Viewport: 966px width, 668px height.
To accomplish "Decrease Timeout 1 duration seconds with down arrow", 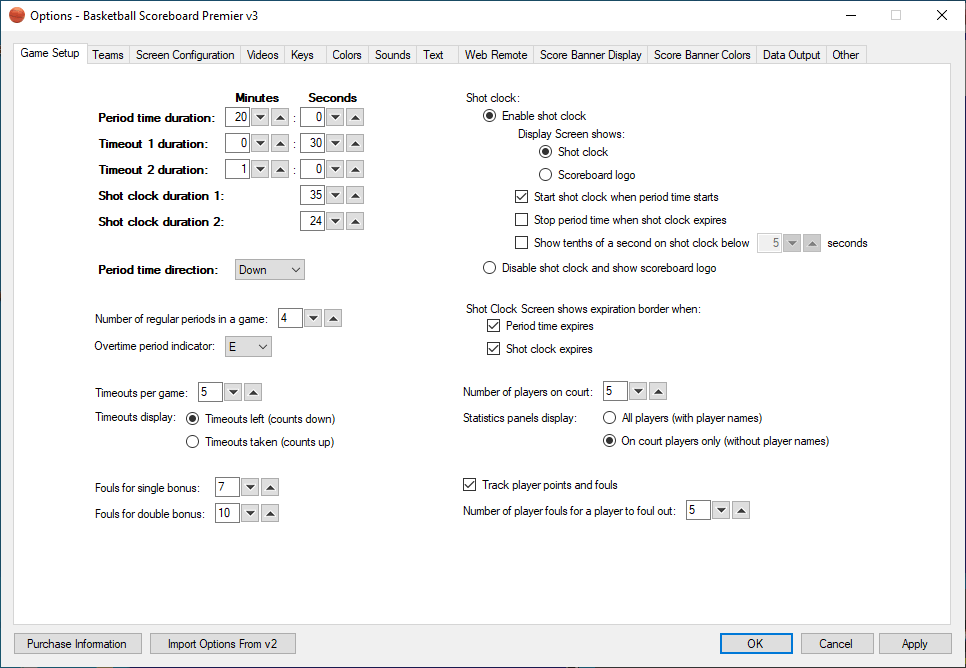I will coord(335,144).
